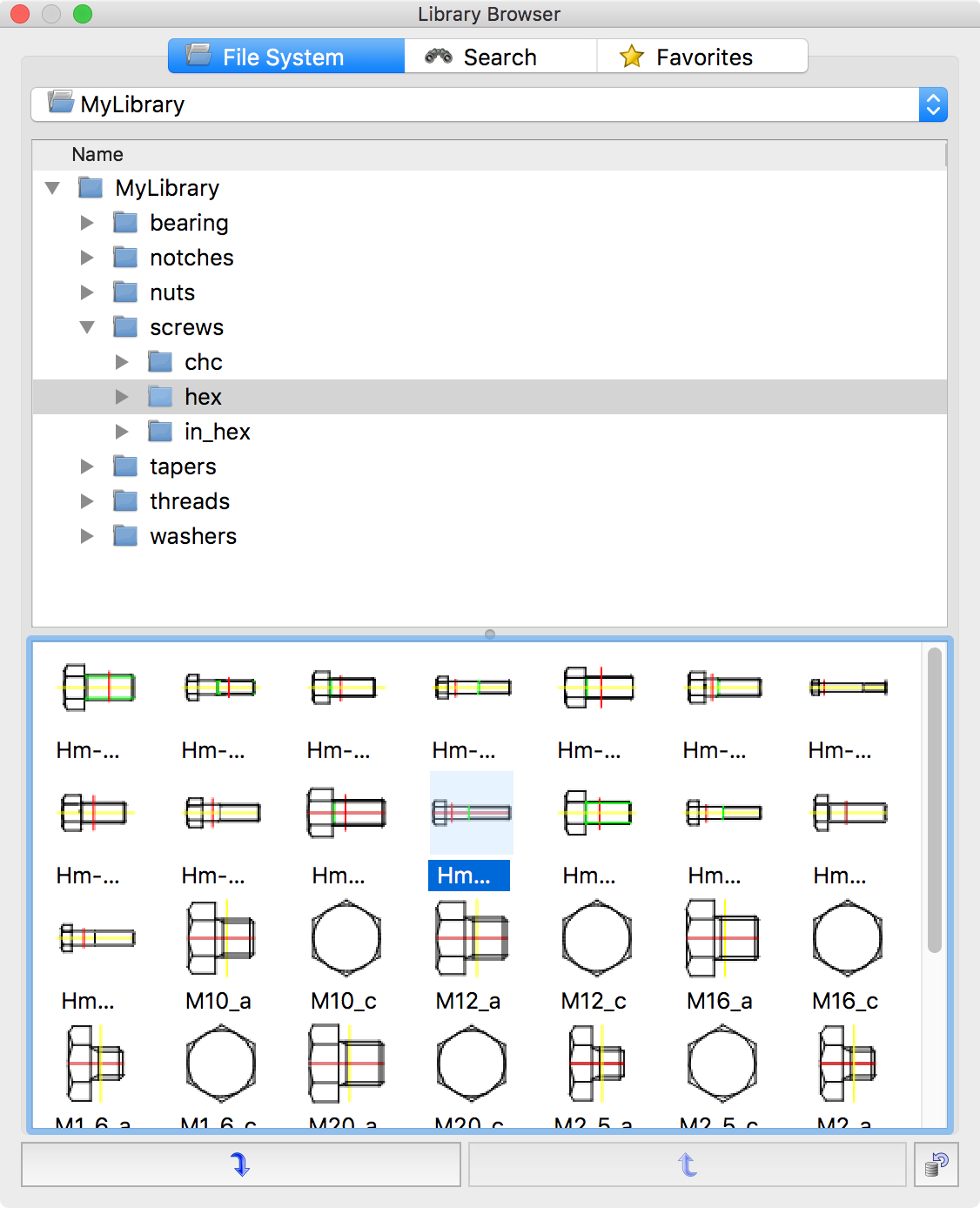Open the MyLibrary location dropdown
The height and width of the screenshot is (1208, 980).
932,104
